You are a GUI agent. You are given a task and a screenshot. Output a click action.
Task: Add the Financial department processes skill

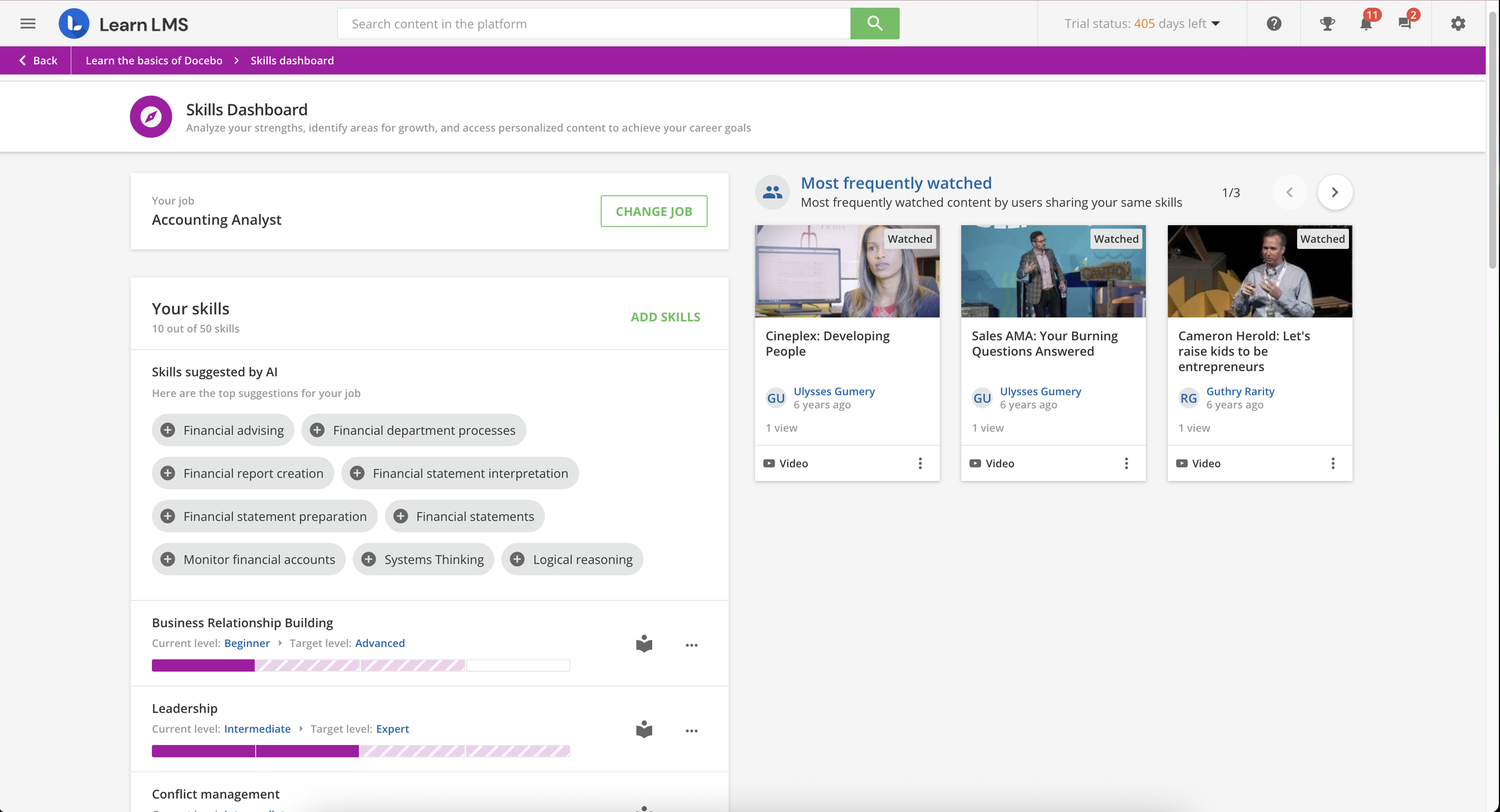point(414,430)
